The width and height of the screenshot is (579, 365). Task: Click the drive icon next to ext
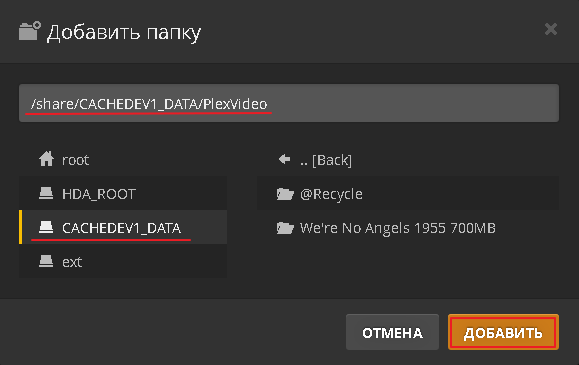click(46, 261)
